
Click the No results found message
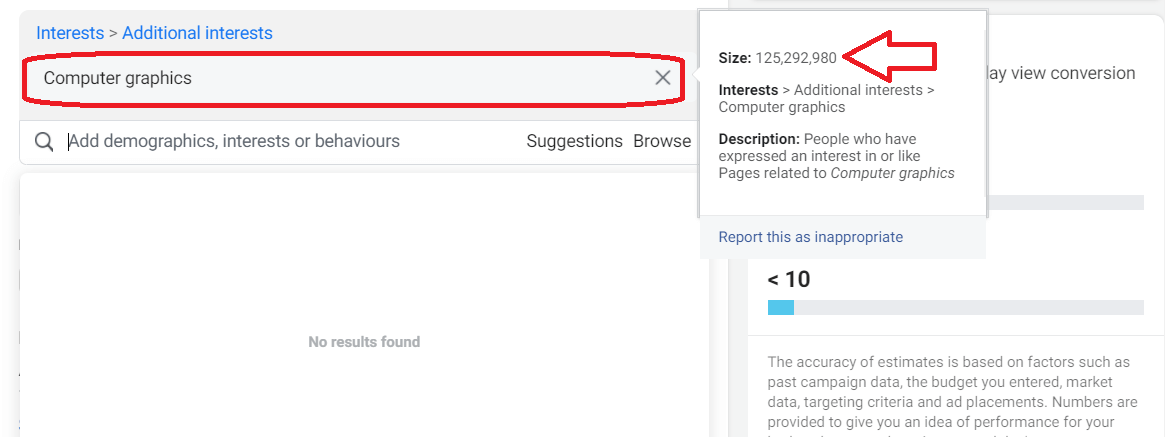point(364,342)
